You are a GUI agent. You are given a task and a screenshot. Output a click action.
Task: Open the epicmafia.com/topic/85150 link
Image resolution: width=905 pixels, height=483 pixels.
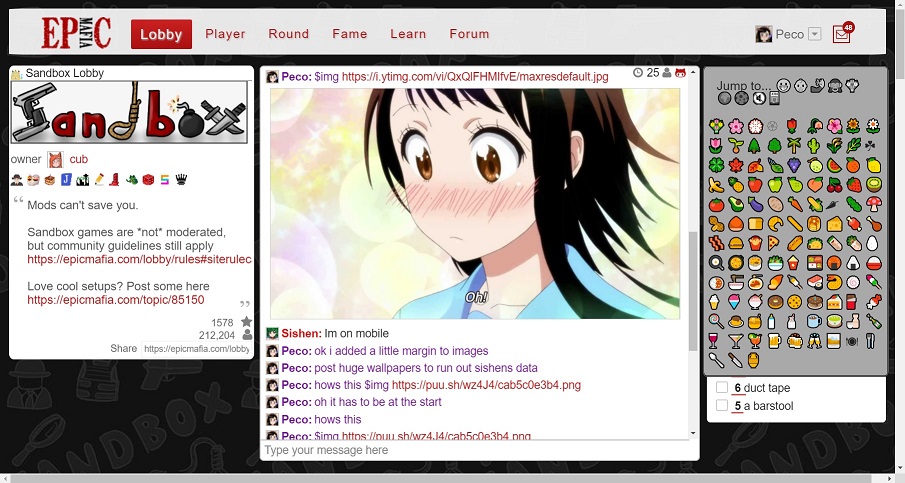click(115, 300)
